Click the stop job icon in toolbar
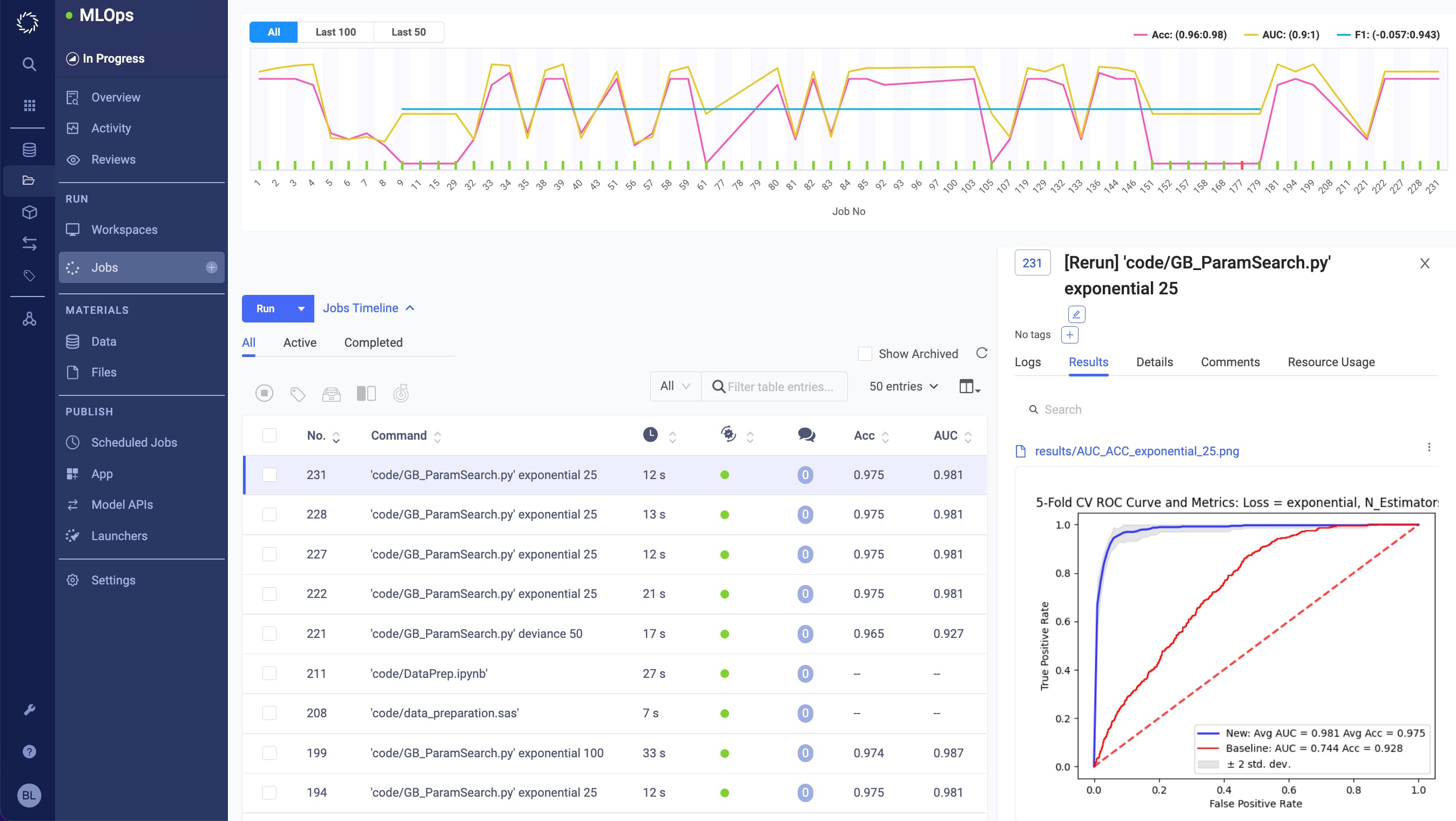This screenshot has width=1456, height=821. (264, 393)
